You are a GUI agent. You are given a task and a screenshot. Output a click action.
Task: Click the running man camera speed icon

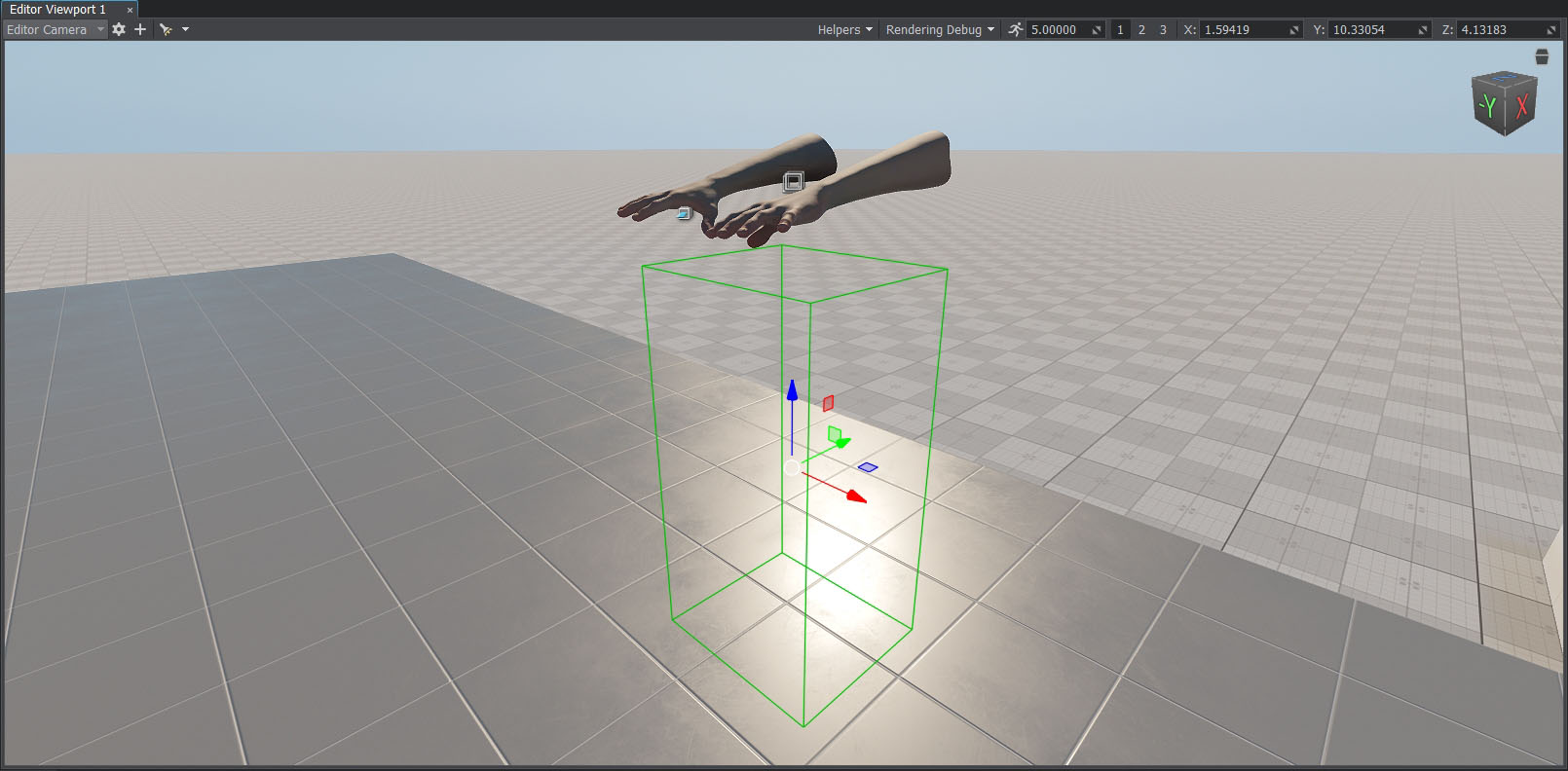click(1016, 29)
